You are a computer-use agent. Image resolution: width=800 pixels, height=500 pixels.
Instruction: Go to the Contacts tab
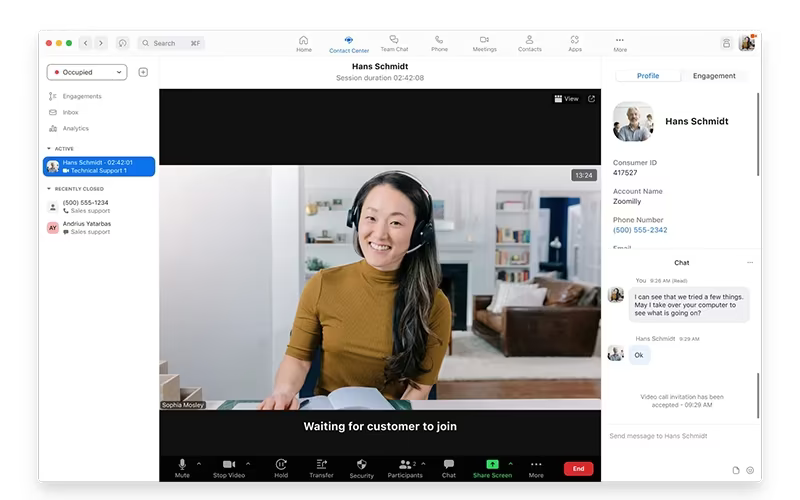point(530,44)
